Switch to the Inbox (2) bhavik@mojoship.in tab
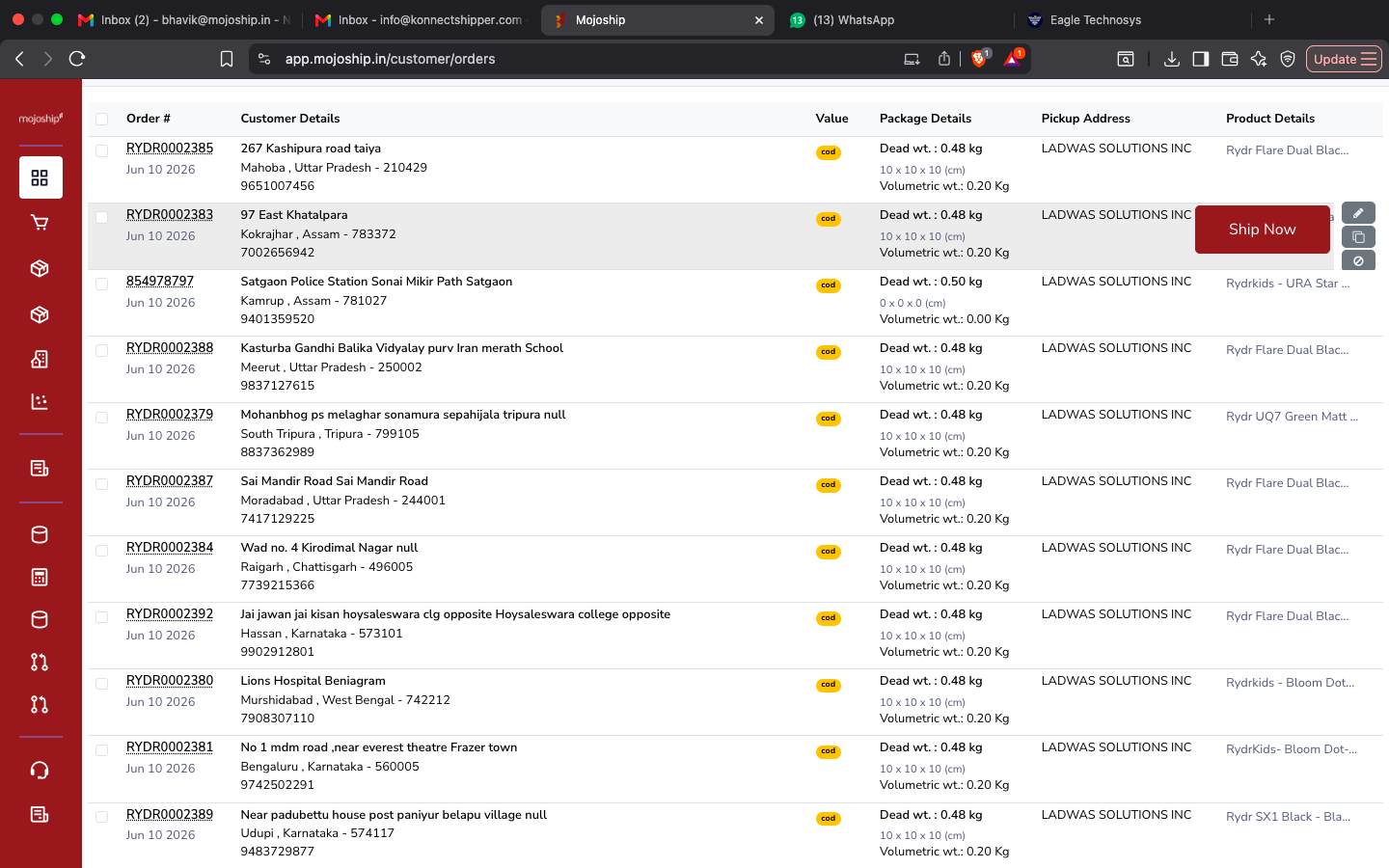 point(183,19)
